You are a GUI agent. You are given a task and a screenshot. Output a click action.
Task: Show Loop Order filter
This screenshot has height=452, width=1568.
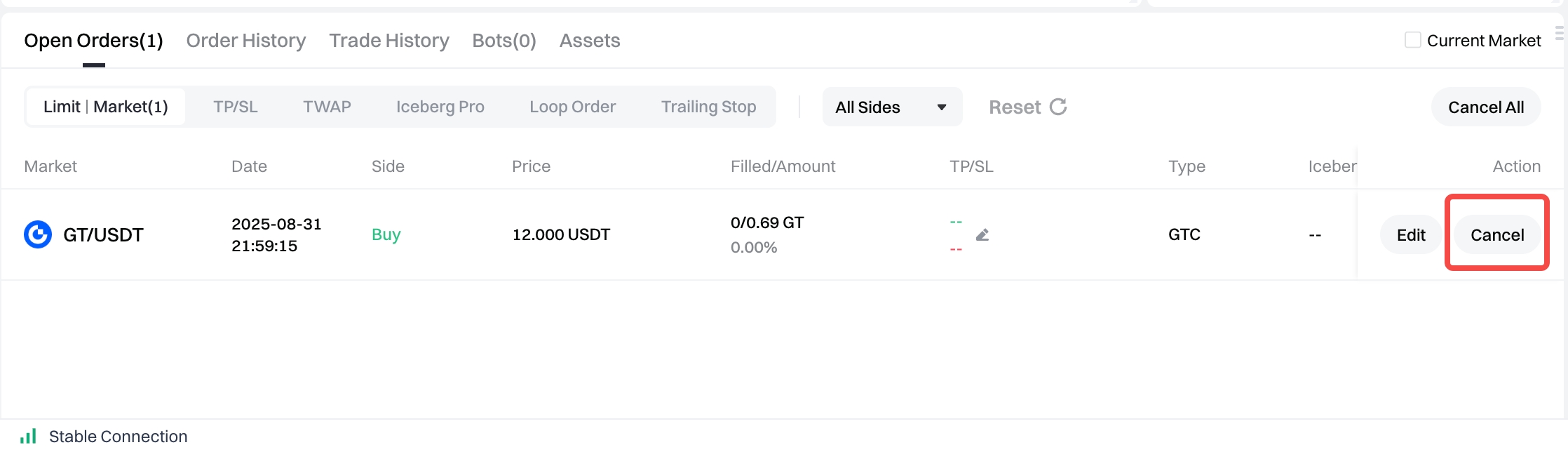(x=573, y=107)
